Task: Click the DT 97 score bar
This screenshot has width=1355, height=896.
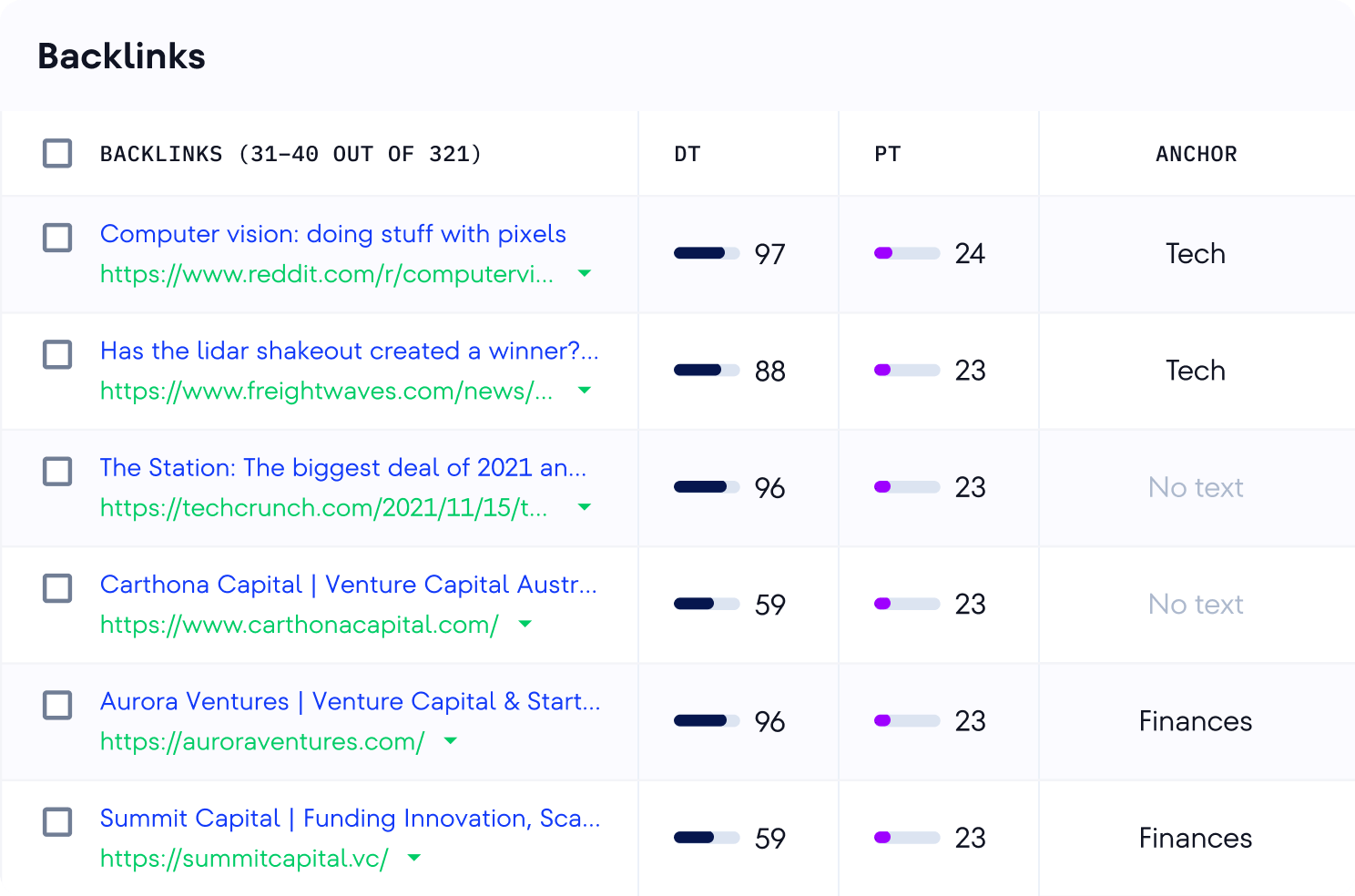Action: pos(706,253)
